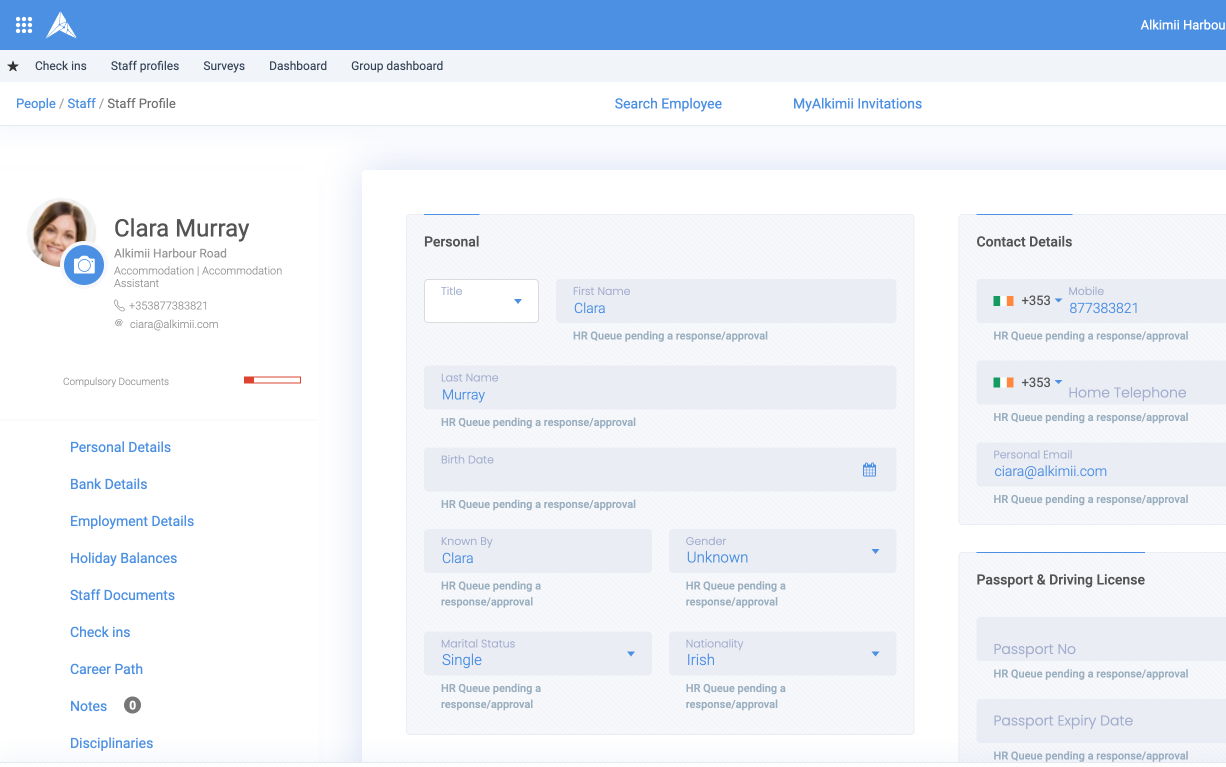The height and width of the screenshot is (767, 1226).
Task: Click the Notes count badge
Action: [132, 705]
